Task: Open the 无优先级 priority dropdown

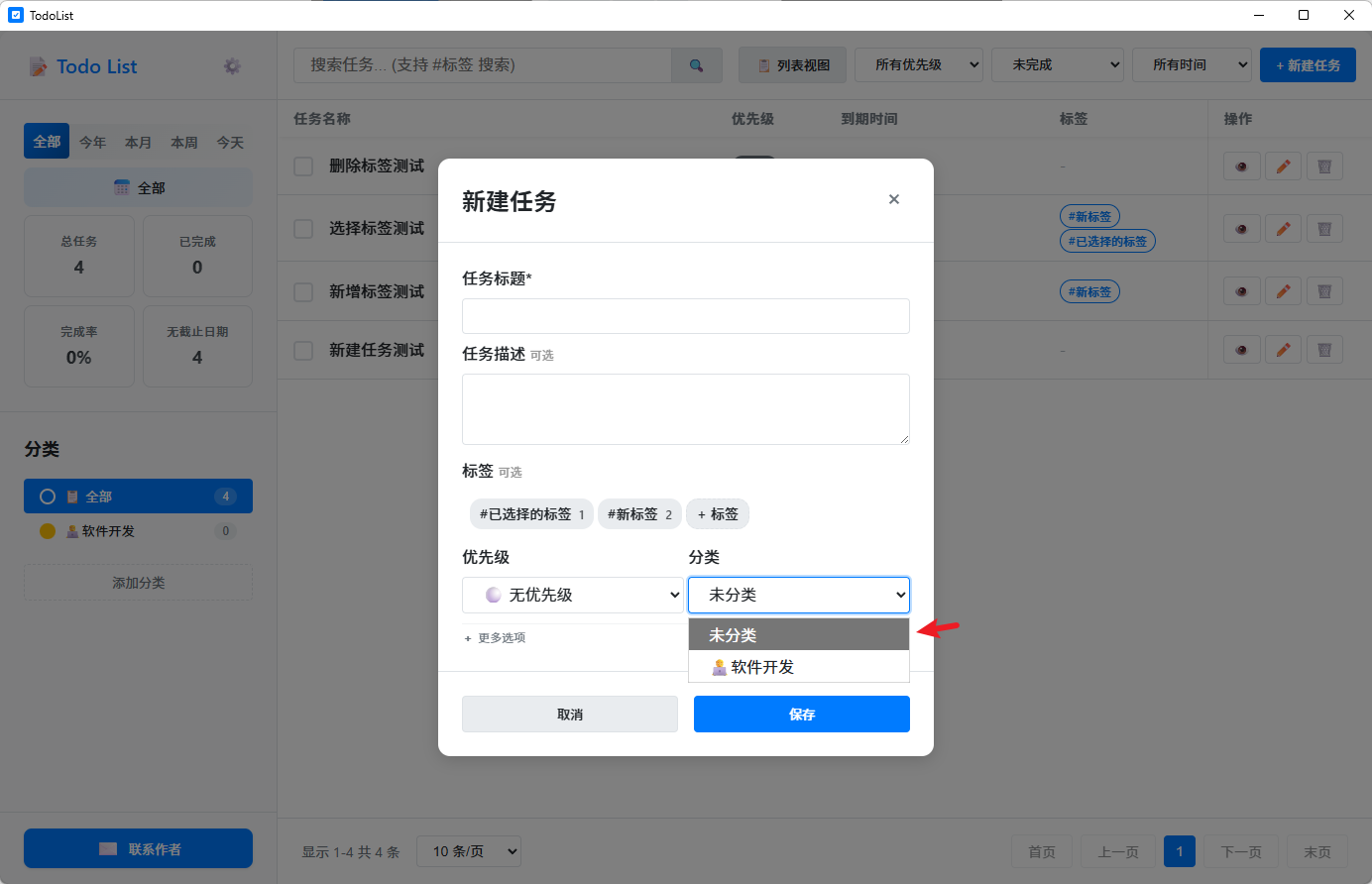Action: (x=573, y=595)
